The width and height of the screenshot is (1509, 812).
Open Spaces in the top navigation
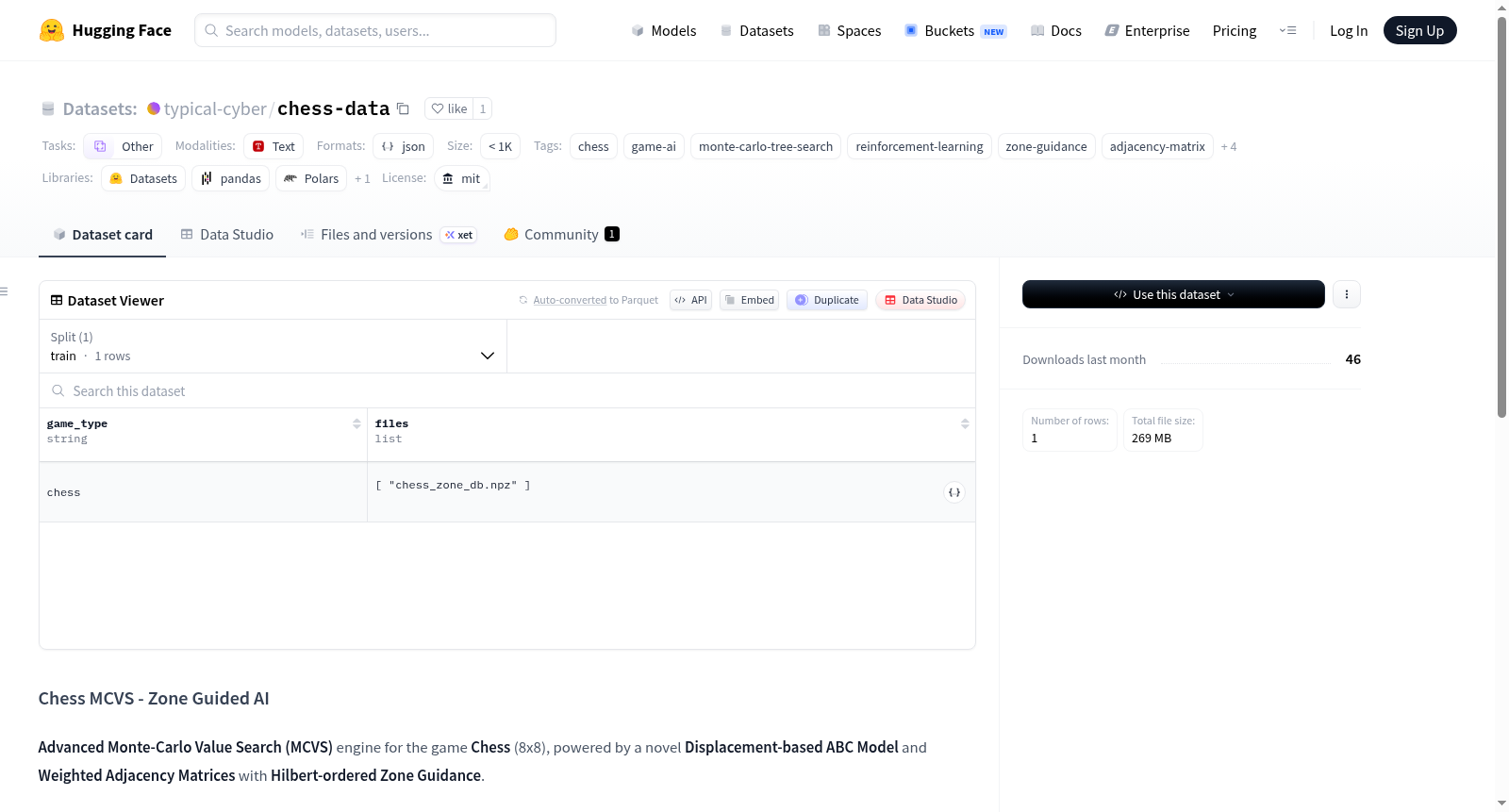coord(849,30)
